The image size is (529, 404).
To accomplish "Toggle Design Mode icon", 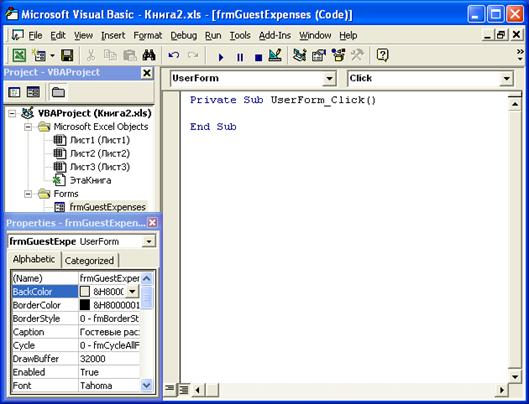I will [x=275, y=55].
